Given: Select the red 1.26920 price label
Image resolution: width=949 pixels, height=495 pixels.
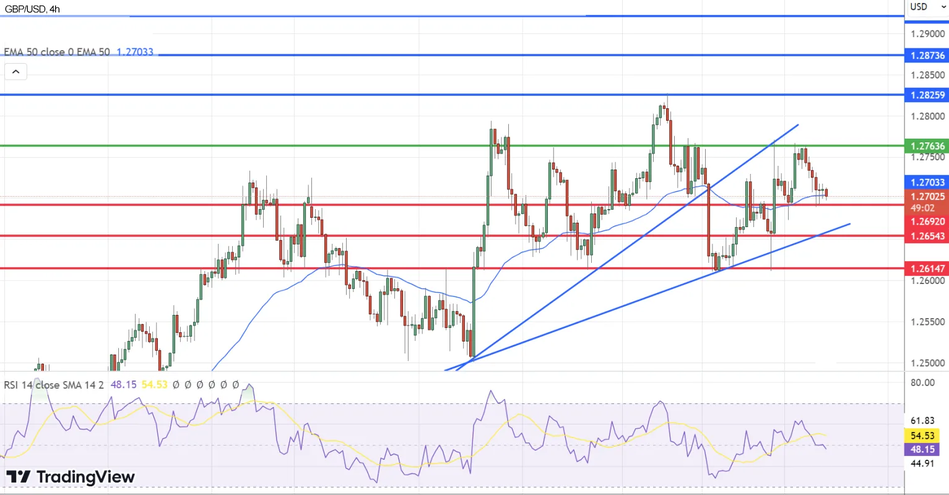Looking at the screenshot, I should point(927,222).
